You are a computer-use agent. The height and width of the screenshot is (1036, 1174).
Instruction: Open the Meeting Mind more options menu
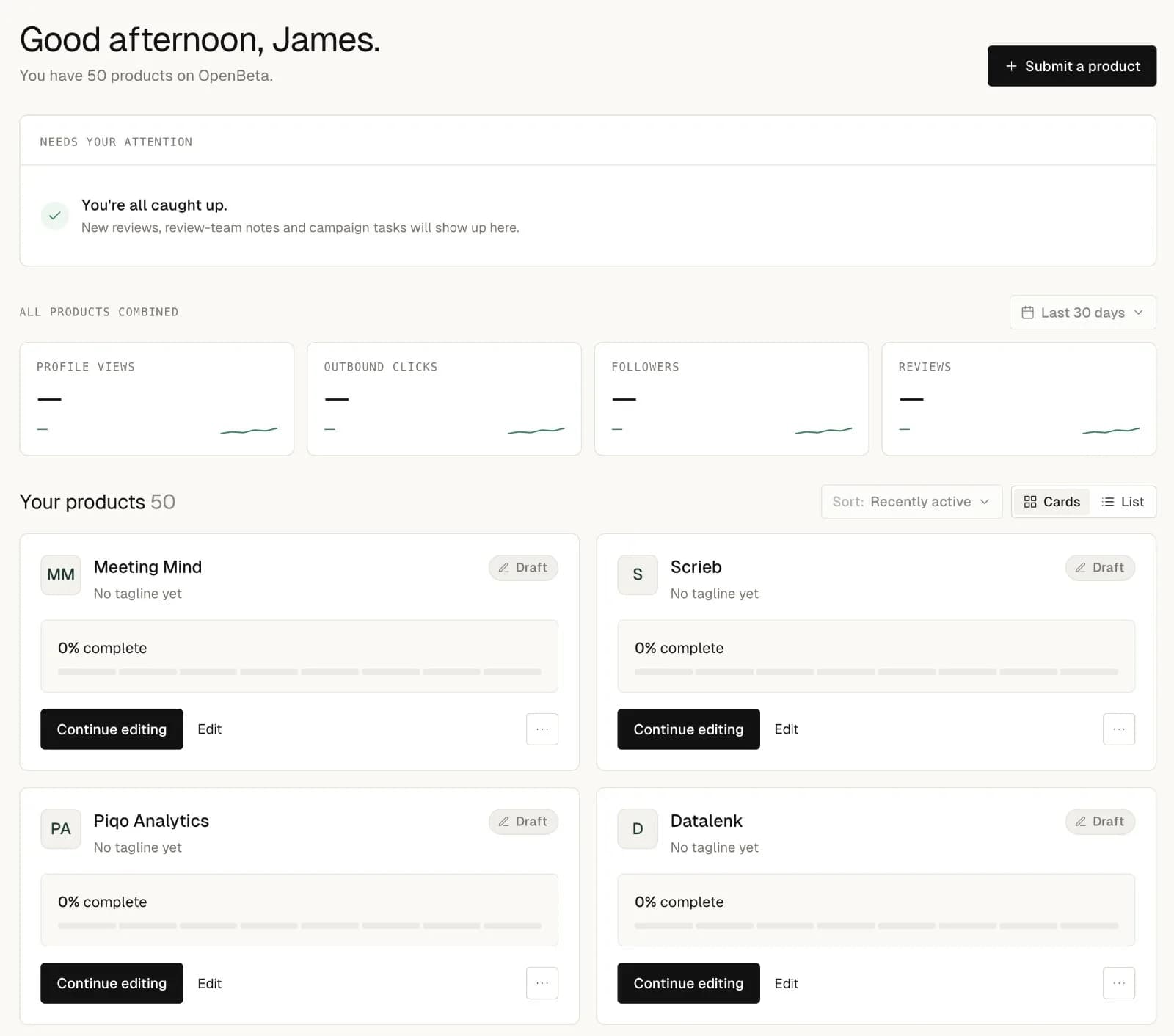pos(542,729)
